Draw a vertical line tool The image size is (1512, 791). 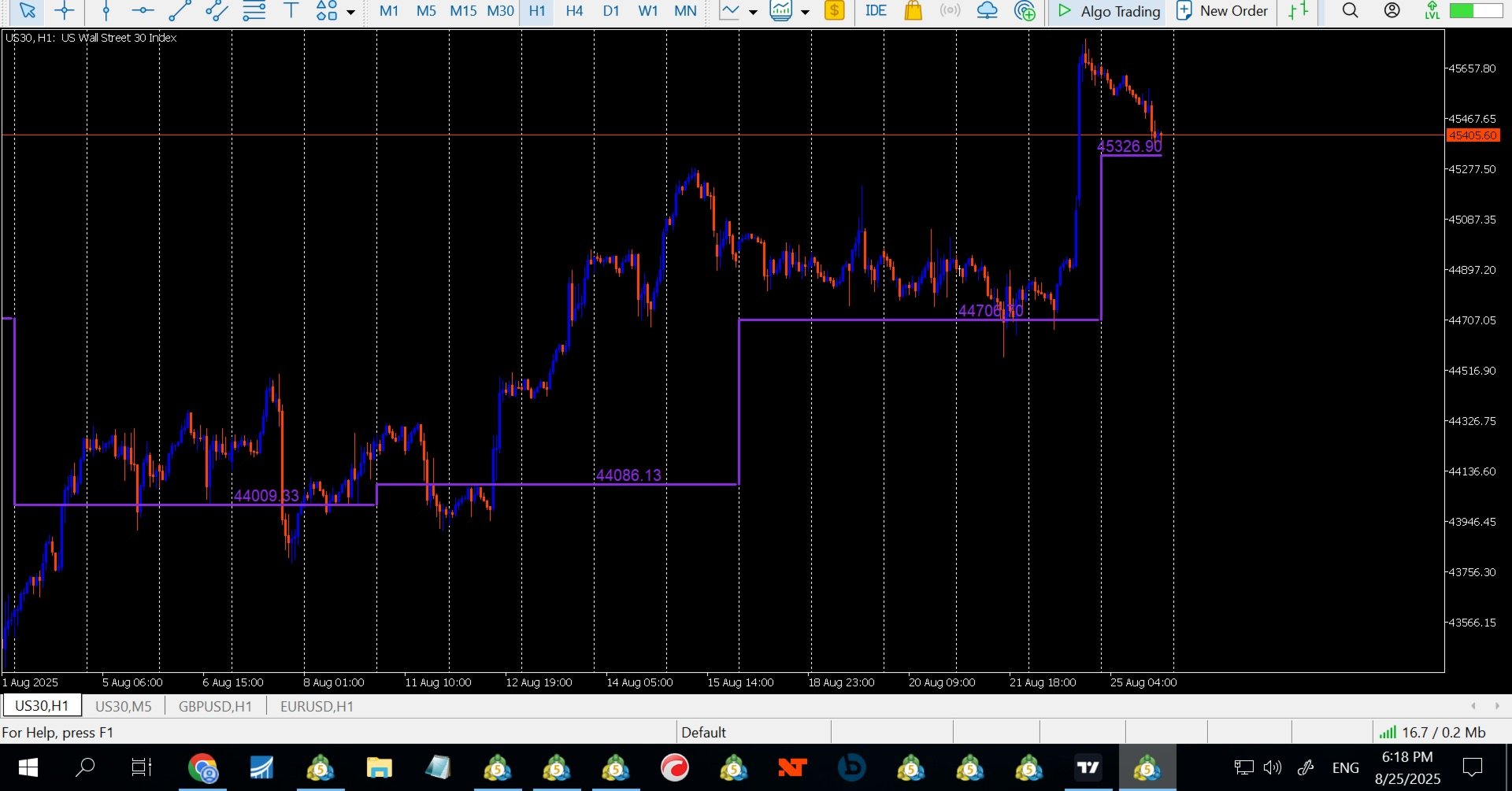(x=106, y=11)
